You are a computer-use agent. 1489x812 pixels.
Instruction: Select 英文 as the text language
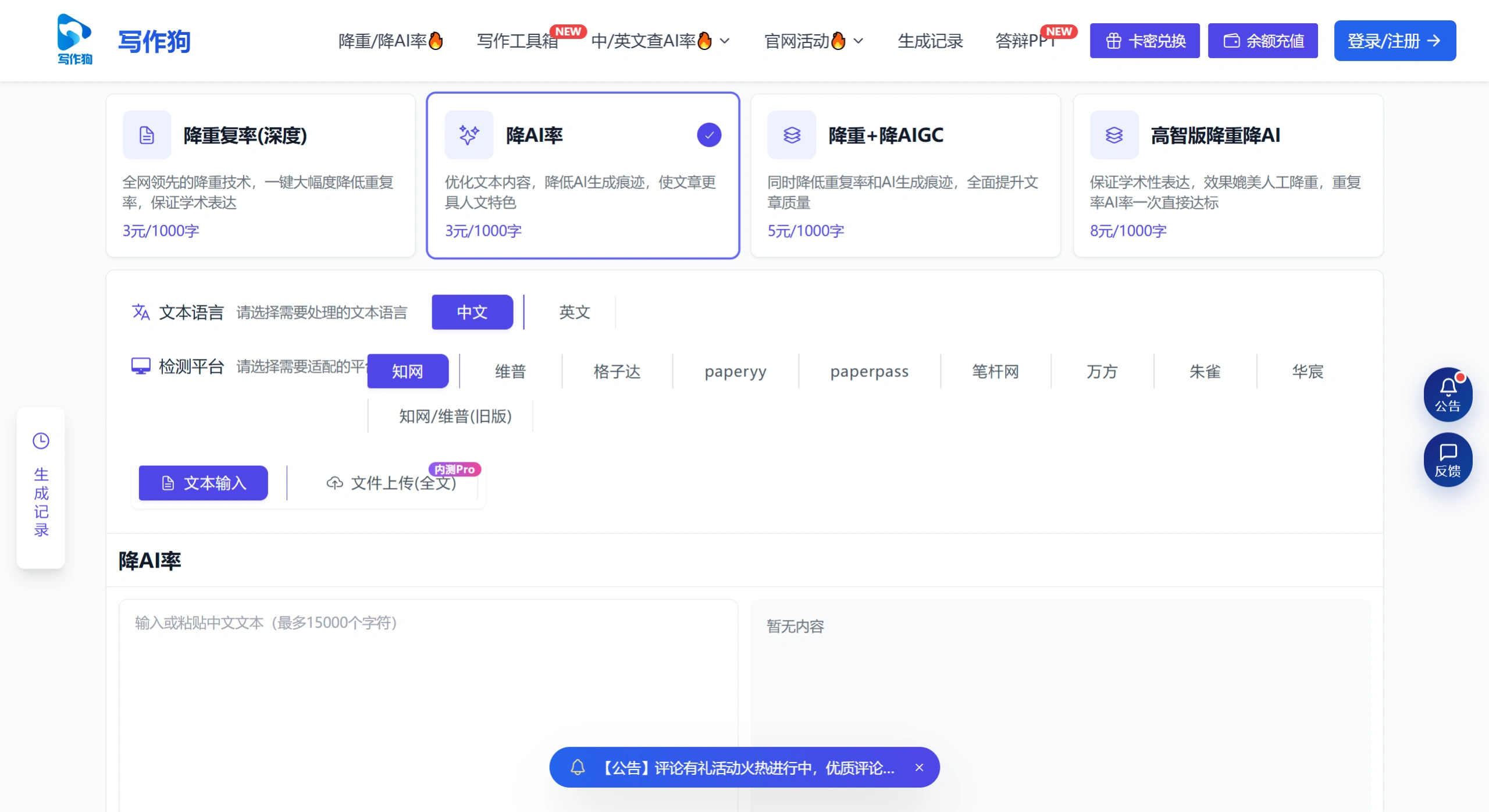575,312
